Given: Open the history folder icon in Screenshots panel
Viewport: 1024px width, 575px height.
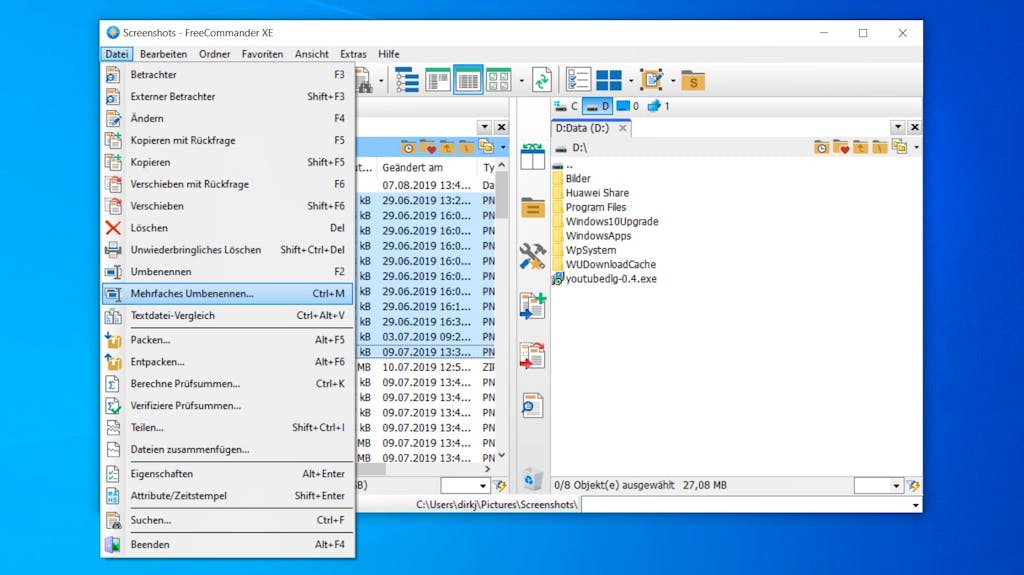Looking at the screenshot, I should tap(408, 148).
